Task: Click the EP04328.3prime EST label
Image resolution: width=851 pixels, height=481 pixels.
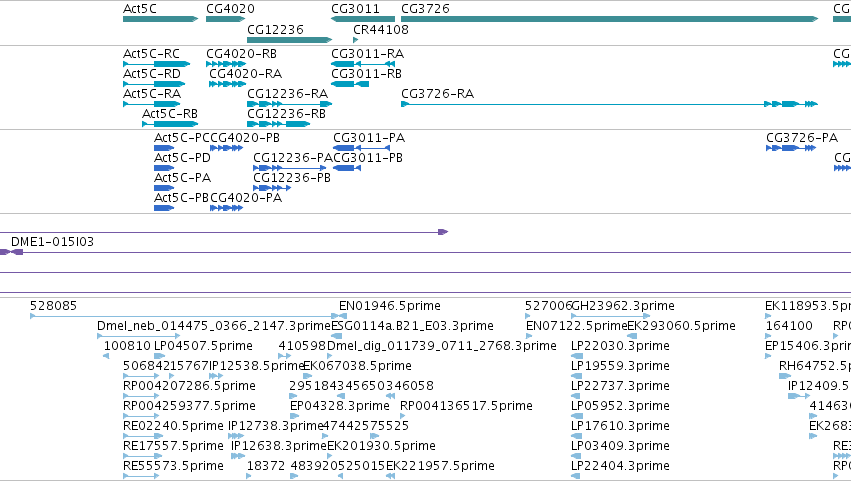Action: point(340,407)
